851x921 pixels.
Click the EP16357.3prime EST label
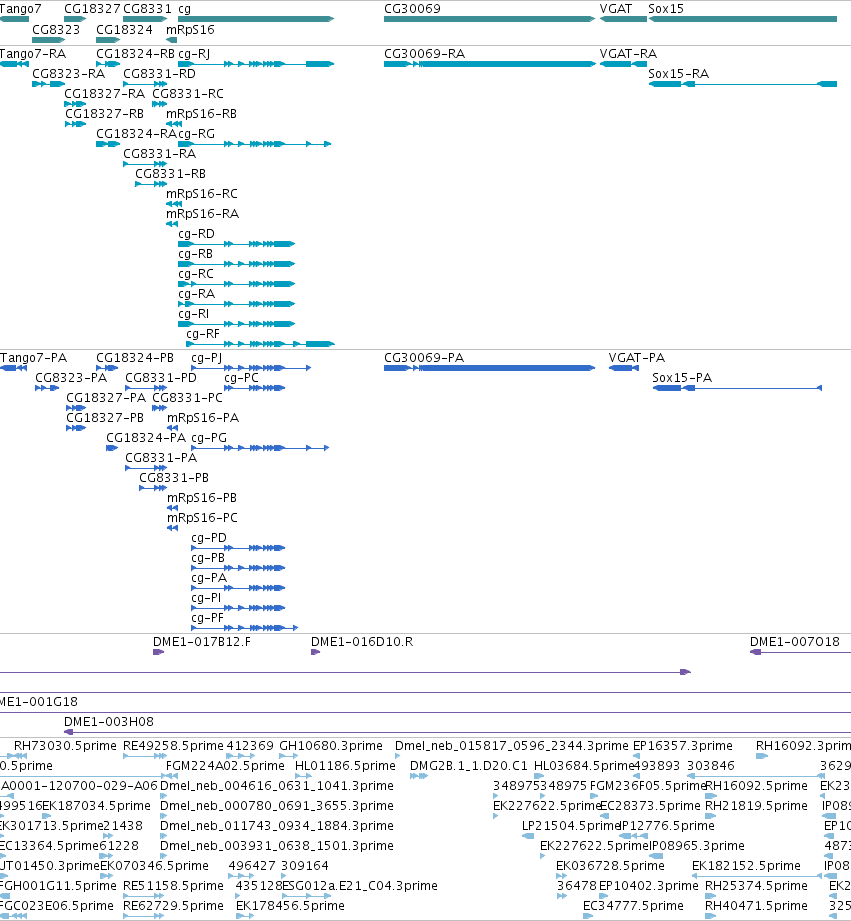[x=682, y=746]
